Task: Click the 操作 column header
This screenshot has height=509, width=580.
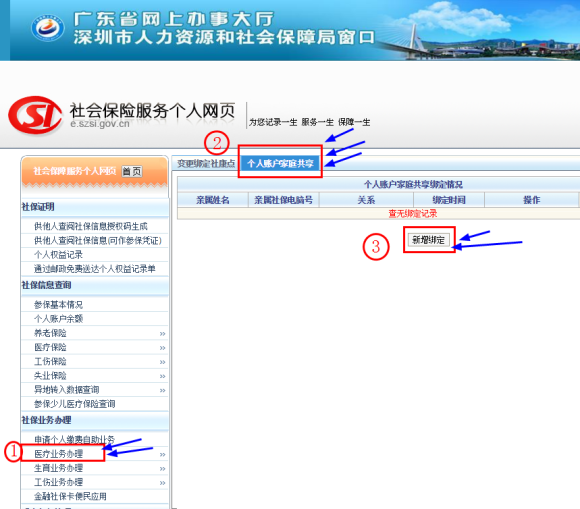Action: coord(532,200)
